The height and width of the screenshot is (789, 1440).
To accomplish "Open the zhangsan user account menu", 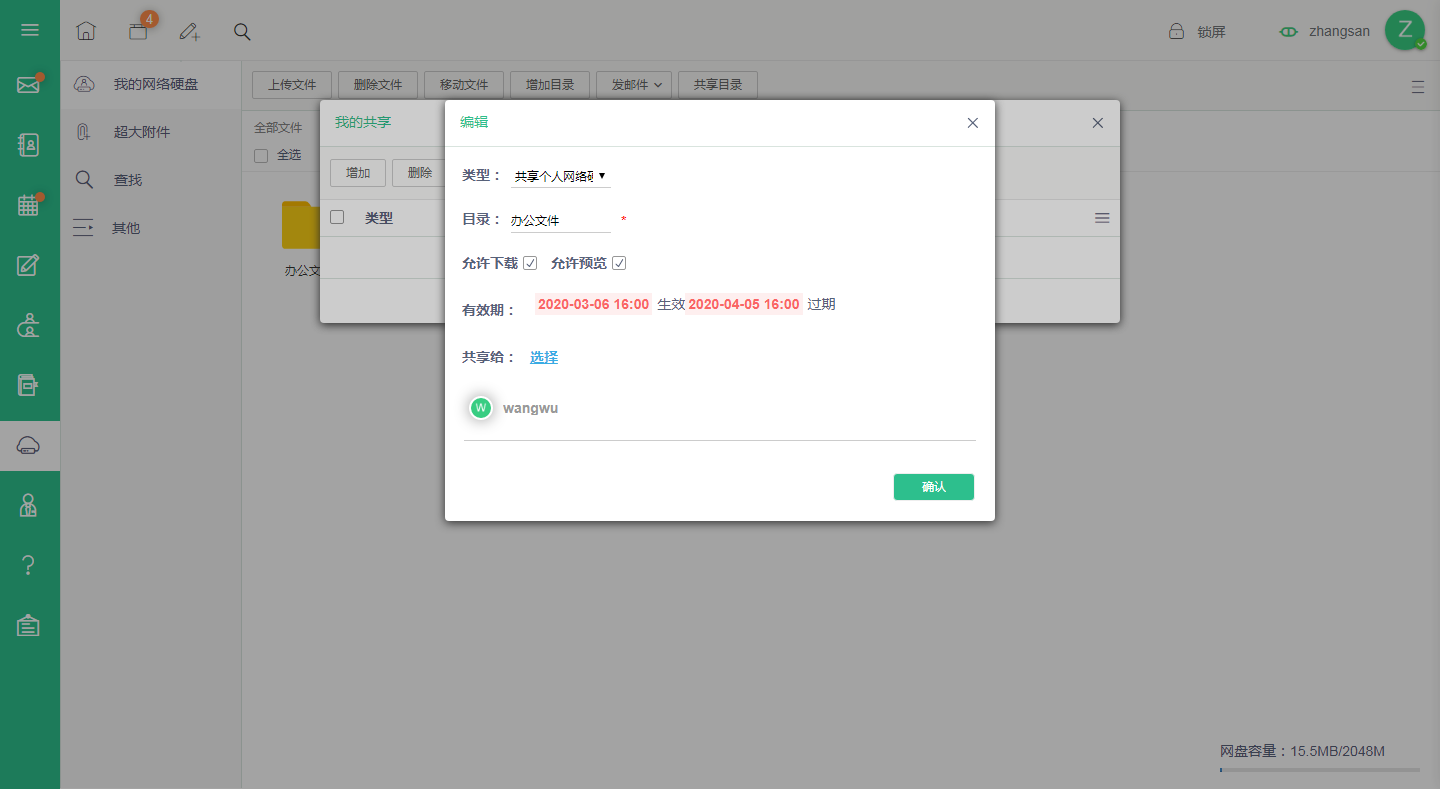I will pos(1339,31).
